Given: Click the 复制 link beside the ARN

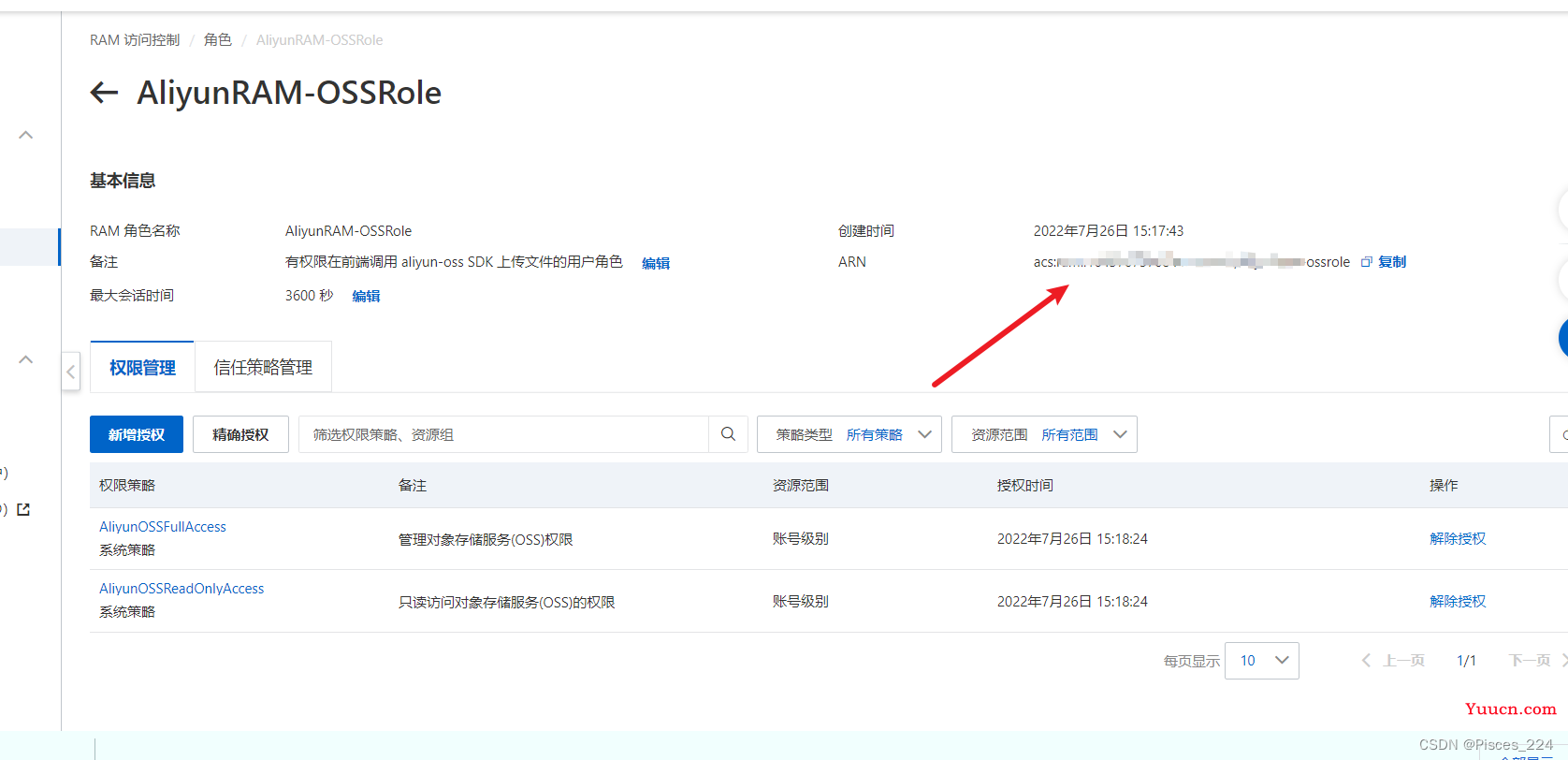Looking at the screenshot, I should click(x=1392, y=262).
